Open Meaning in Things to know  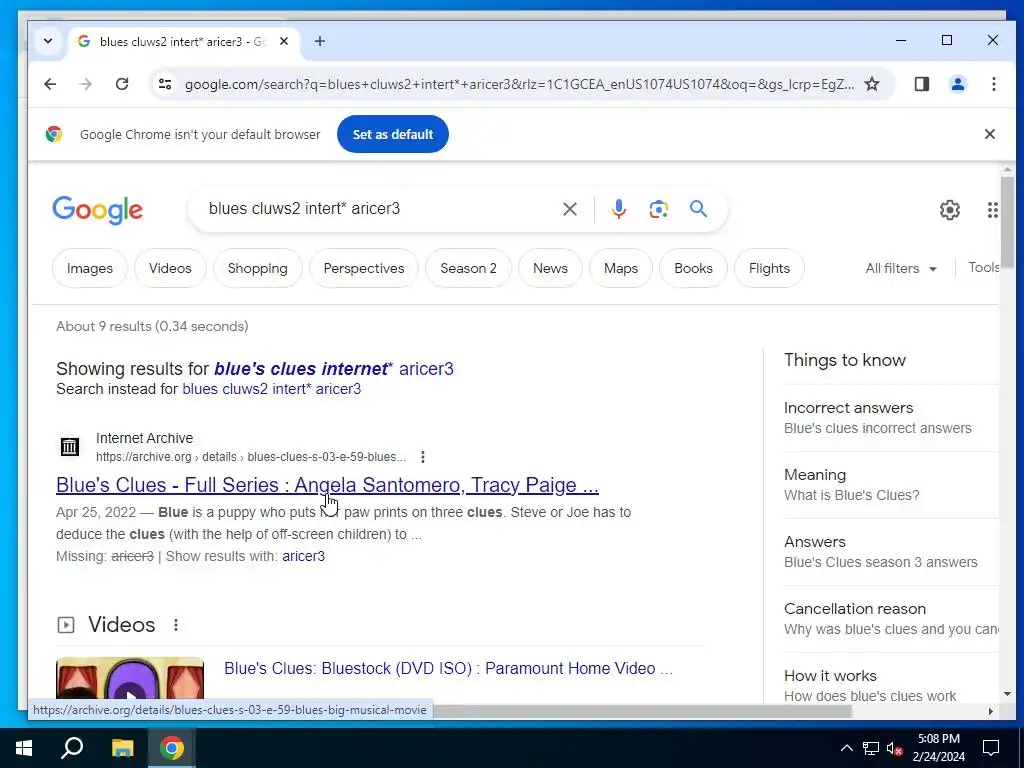(x=891, y=485)
